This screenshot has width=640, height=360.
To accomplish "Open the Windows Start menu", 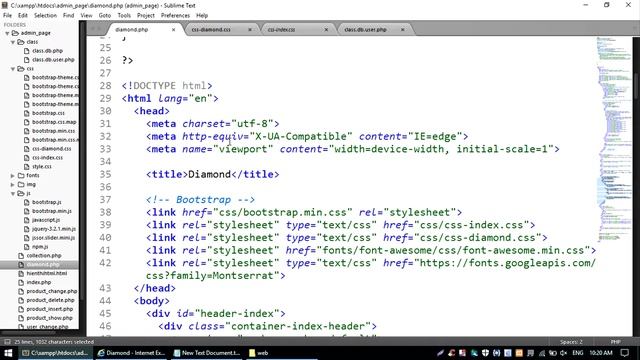I will coord(8,353).
